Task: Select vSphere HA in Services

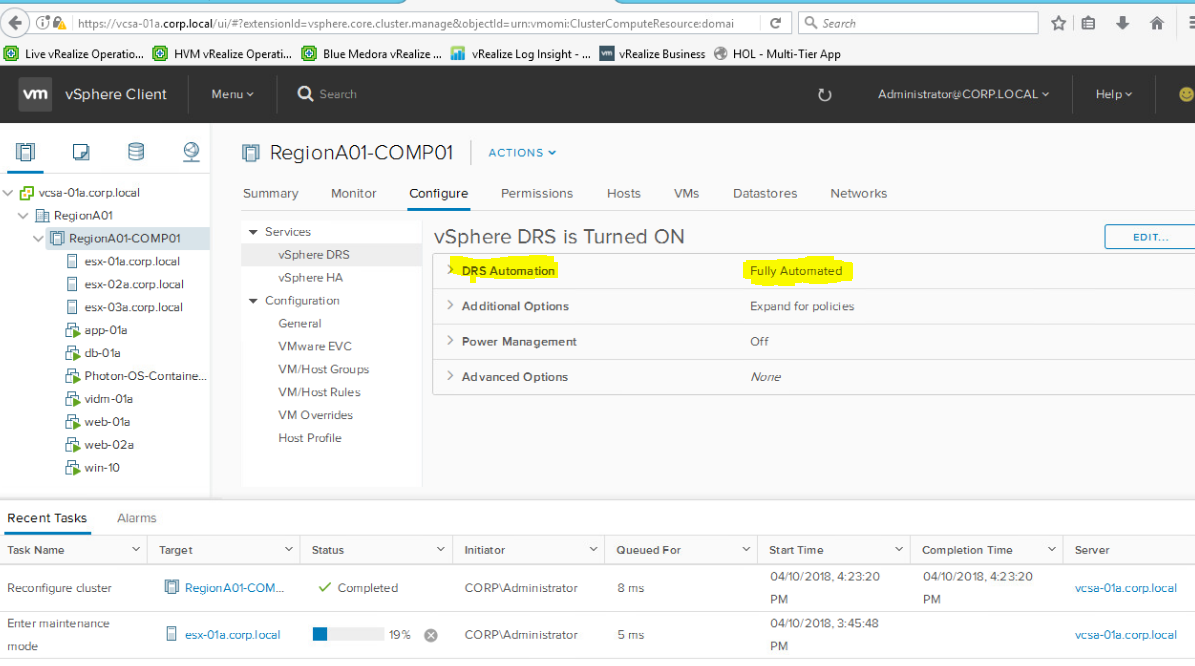Action: point(310,278)
